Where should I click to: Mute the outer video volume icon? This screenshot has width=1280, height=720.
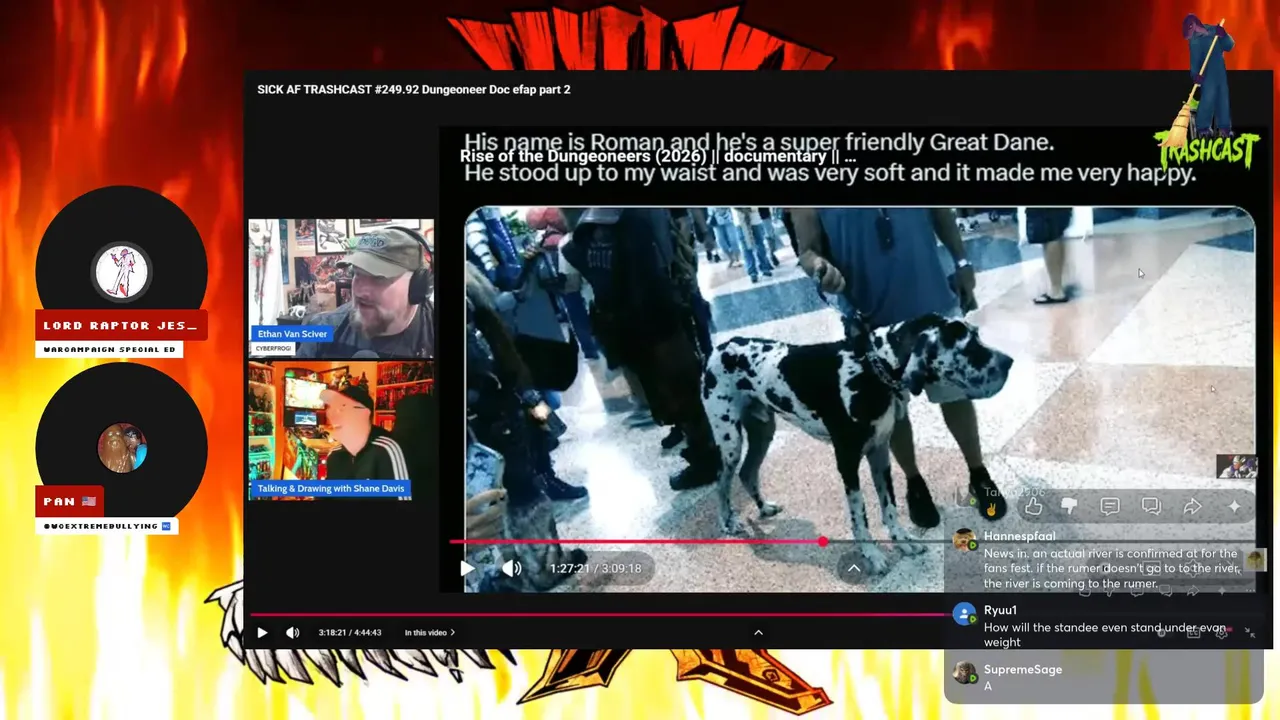[x=292, y=632]
